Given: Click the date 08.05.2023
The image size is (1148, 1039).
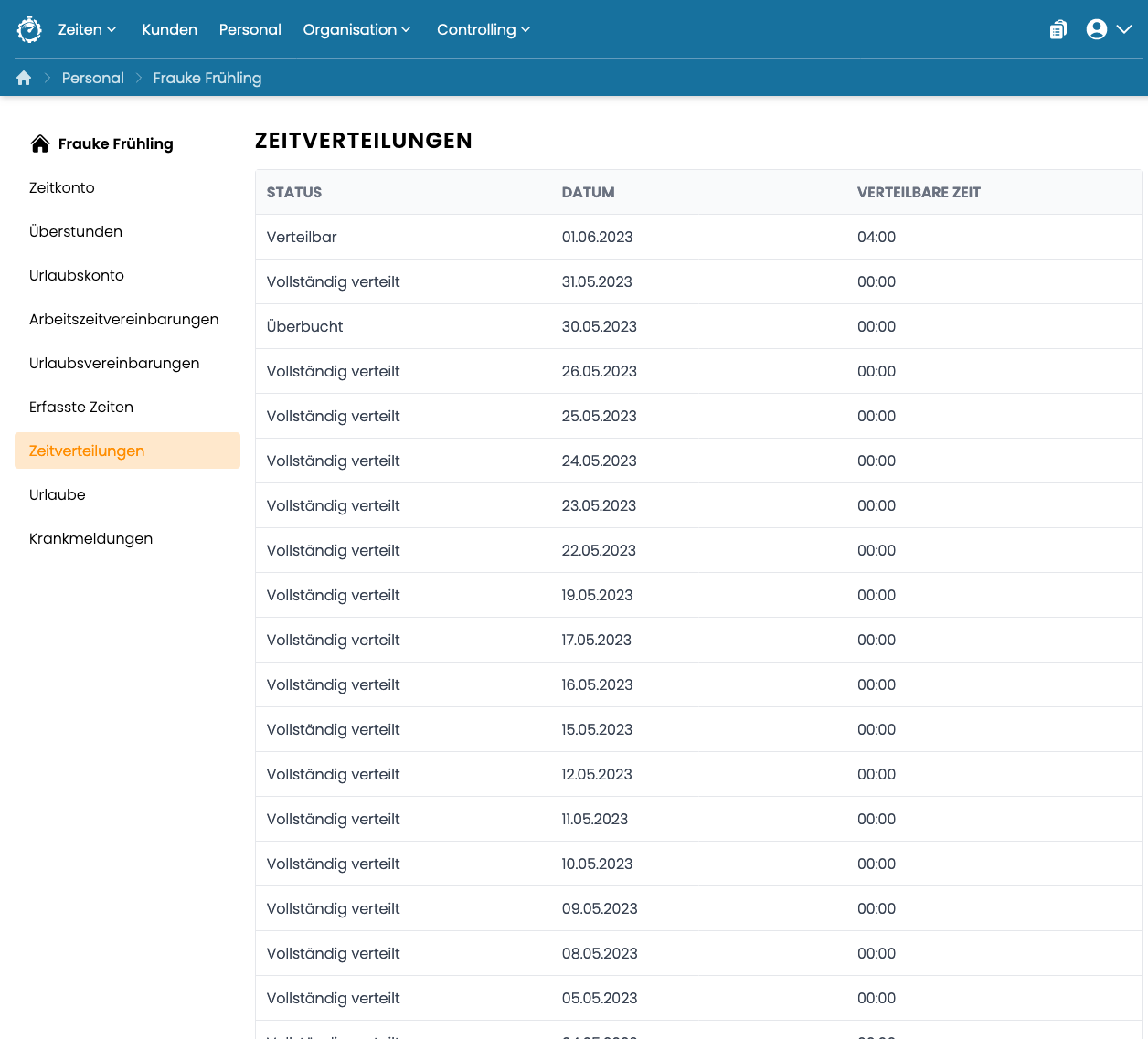Looking at the screenshot, I should coord(600,953).
